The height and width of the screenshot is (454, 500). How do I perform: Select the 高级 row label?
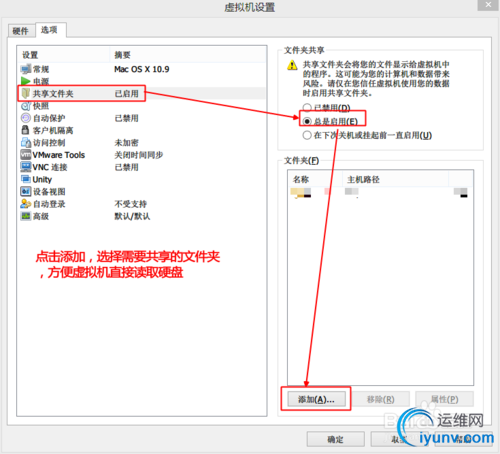pyautogui.click(x=41, y=216)
